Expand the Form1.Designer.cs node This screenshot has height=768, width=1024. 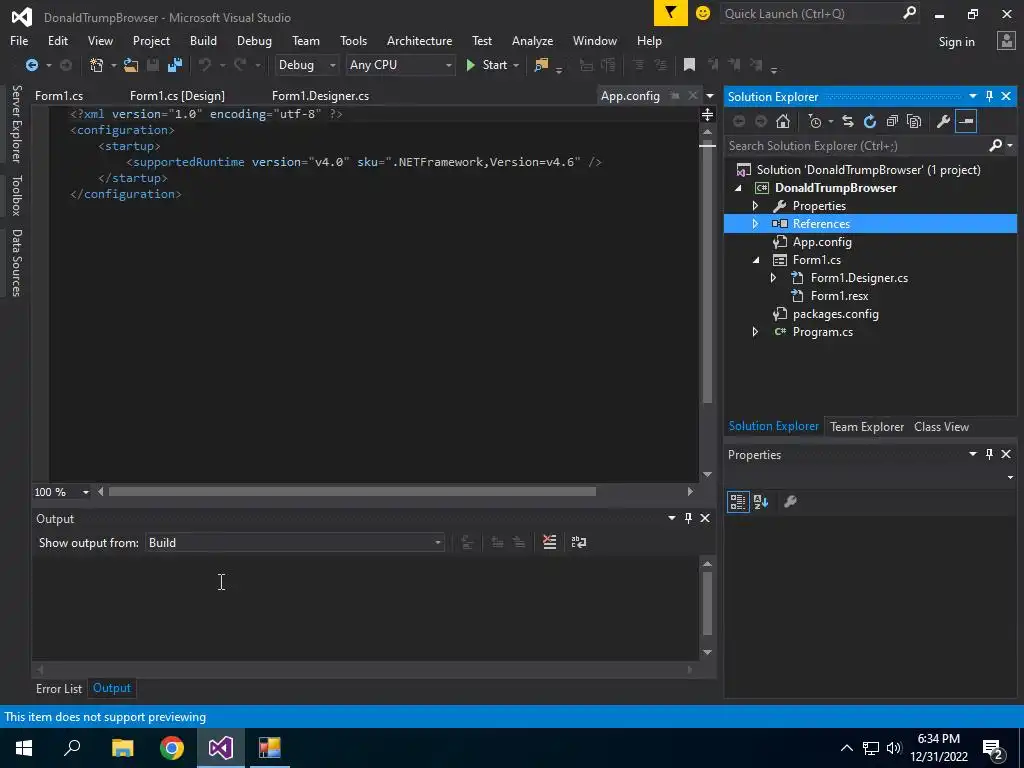(x=774, y=278)
